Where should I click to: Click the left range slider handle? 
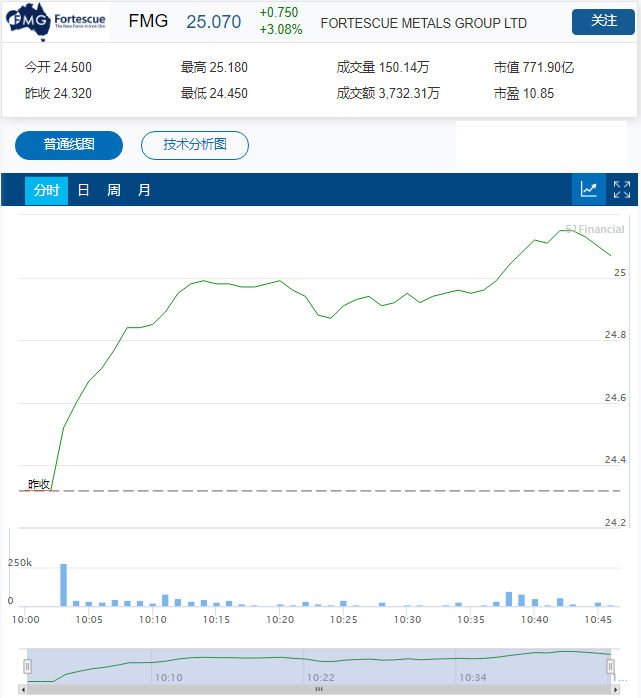(x=27, y=666)
